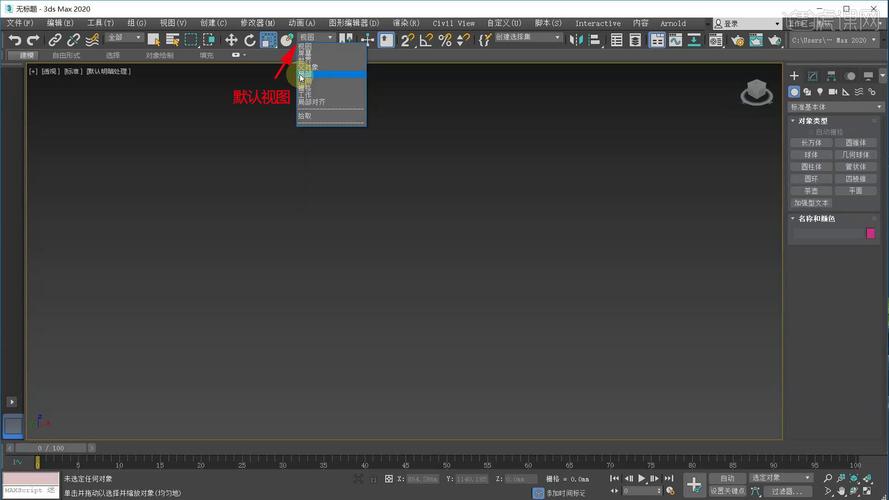Click the ViewCube in the viewport
The height and width of the screenshot is (500, 889).
click(x=756, y=92)
